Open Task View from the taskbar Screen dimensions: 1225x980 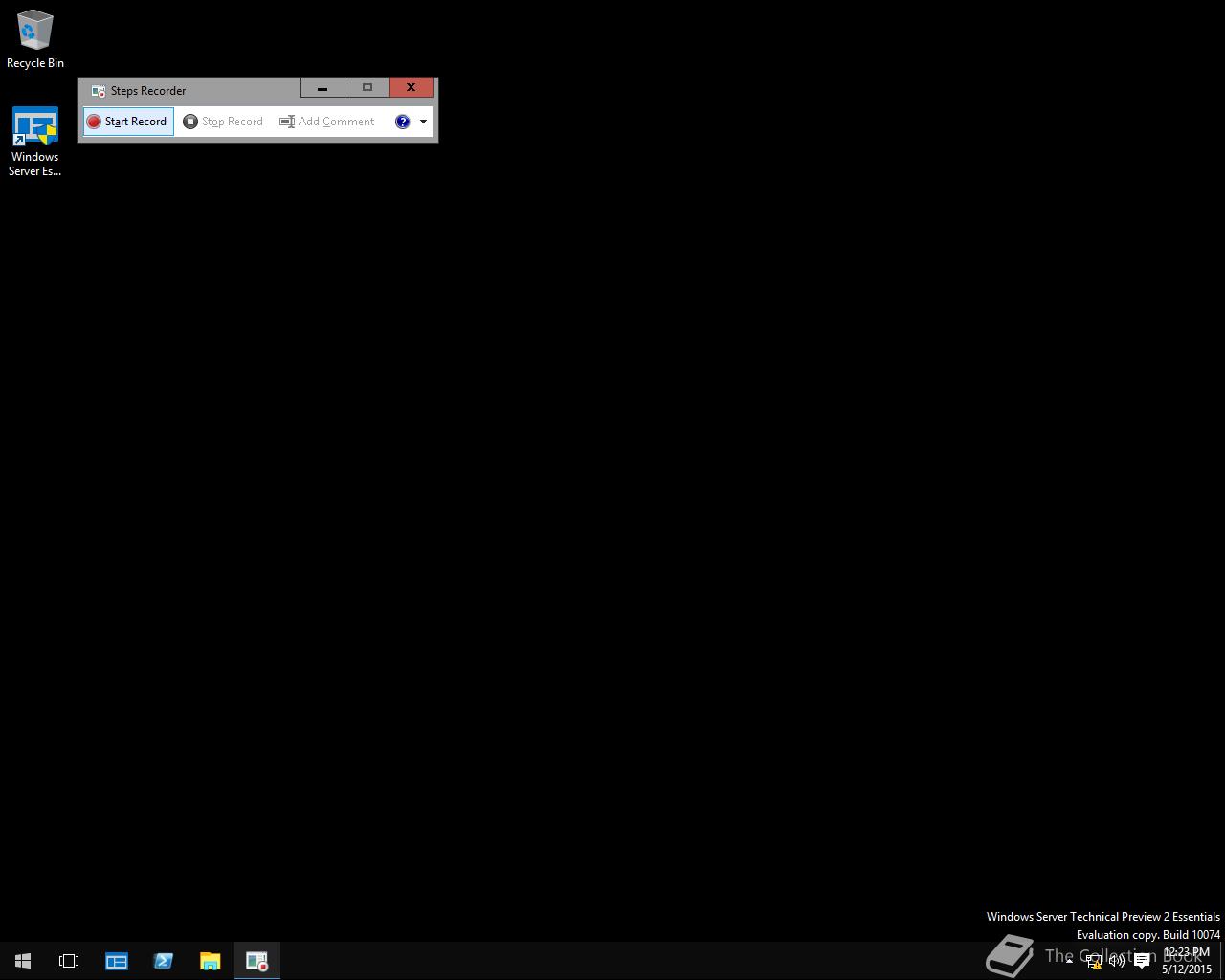(69, 961)
